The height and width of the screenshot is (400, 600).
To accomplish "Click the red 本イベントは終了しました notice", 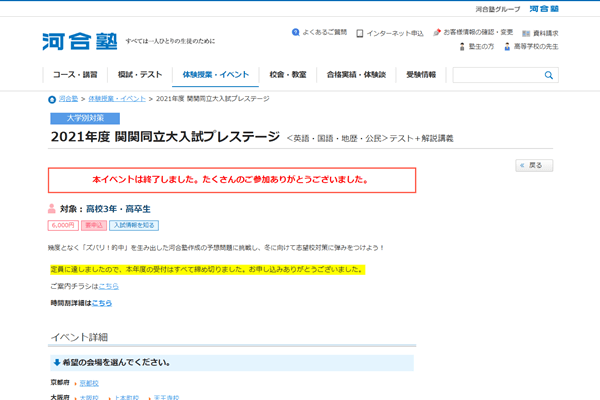I will click(232, 180).
